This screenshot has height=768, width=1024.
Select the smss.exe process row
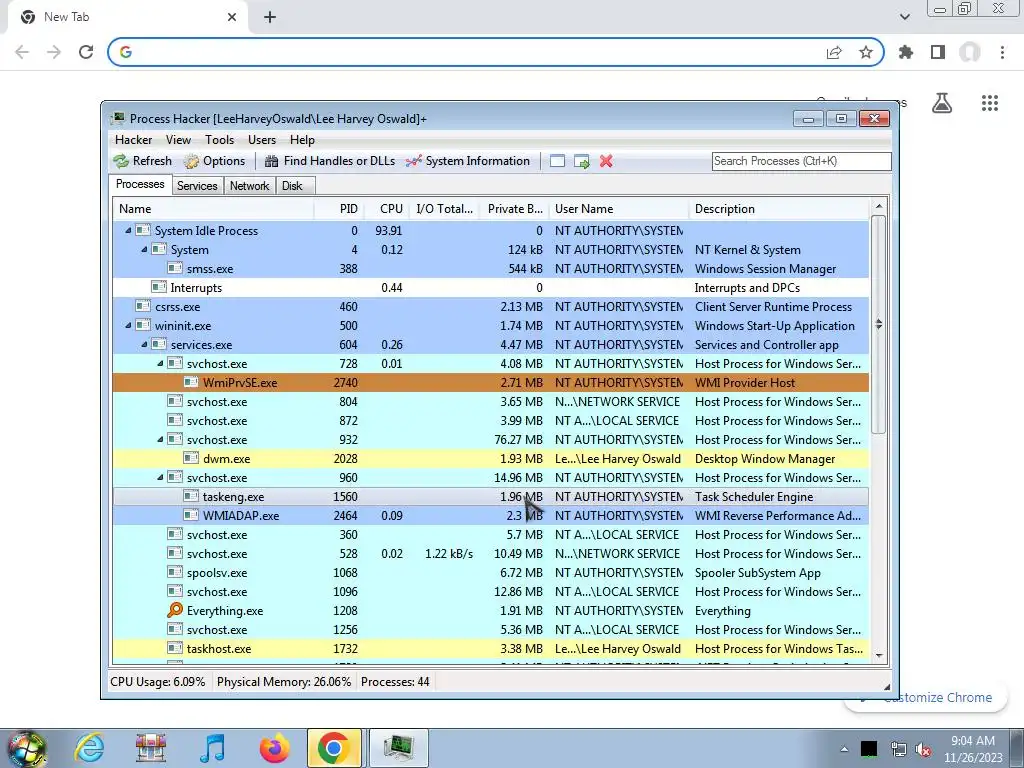pyautogui.click(x=491, y=268)
